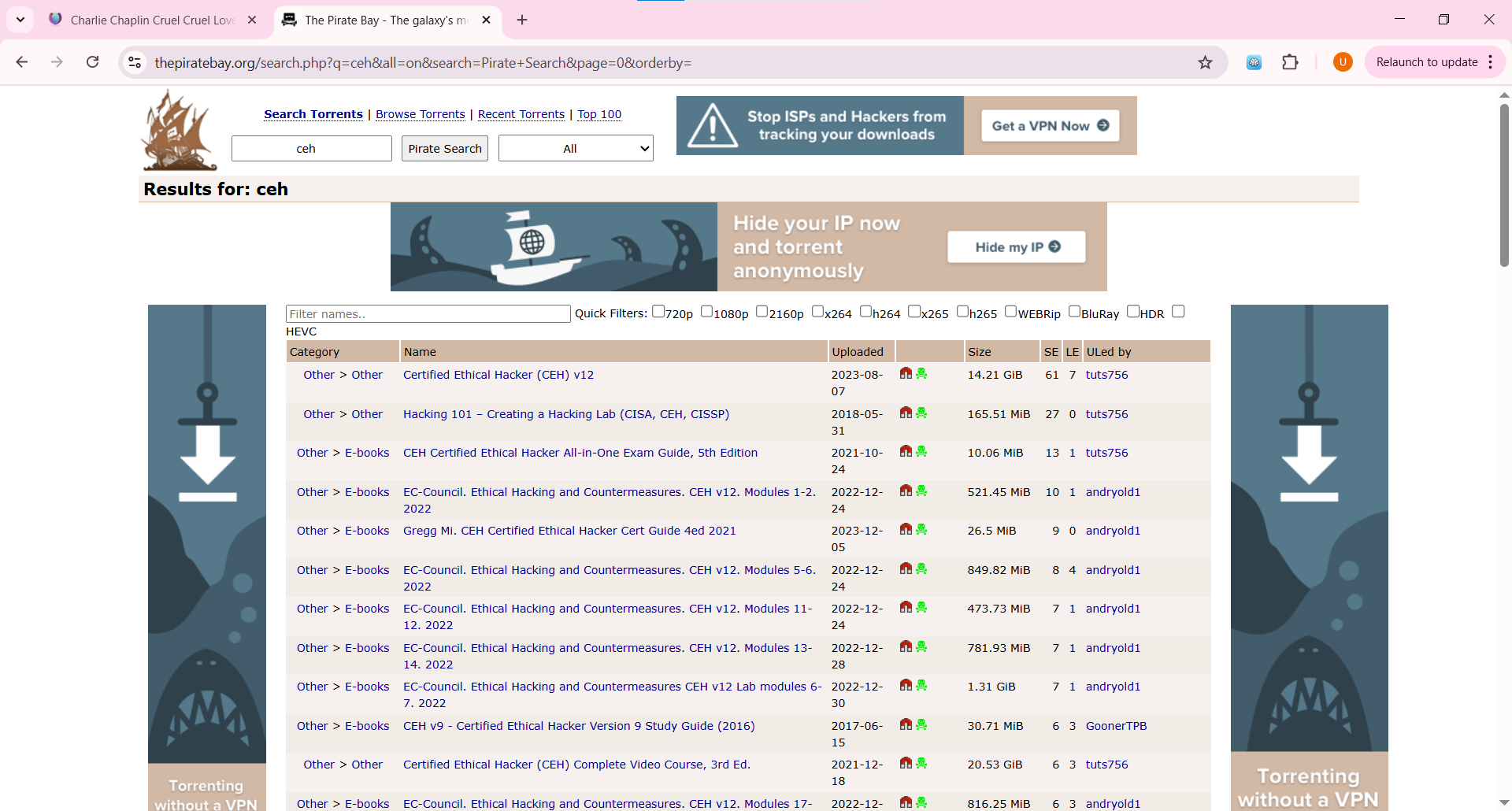Open Recent Torrents link
Screen dimensions: 1512x811
click(x=521, y=114)
